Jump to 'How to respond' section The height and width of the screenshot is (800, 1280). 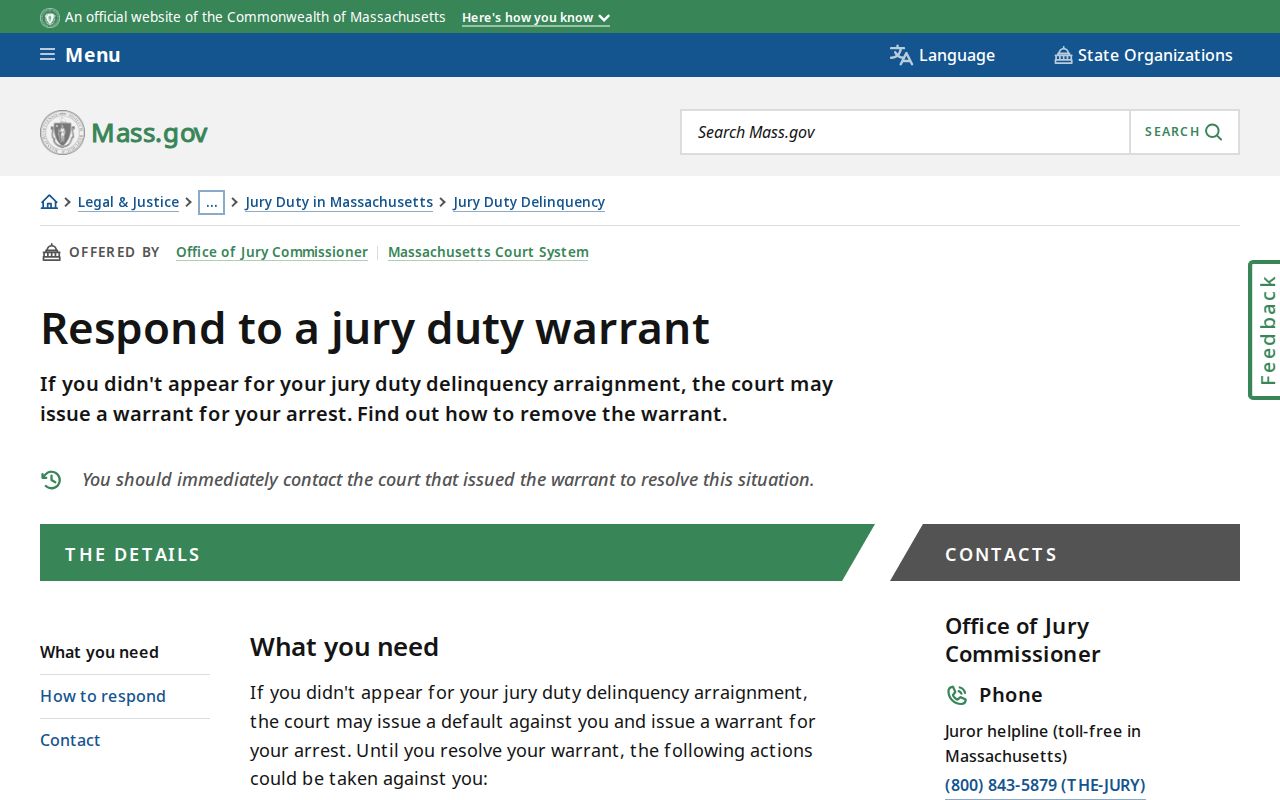coord(103,696)
